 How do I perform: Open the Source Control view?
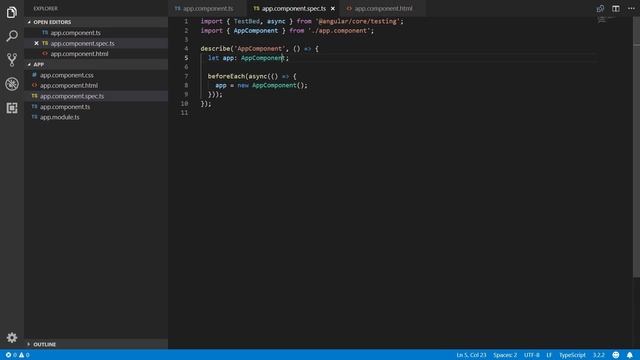[x=12, y=60]
